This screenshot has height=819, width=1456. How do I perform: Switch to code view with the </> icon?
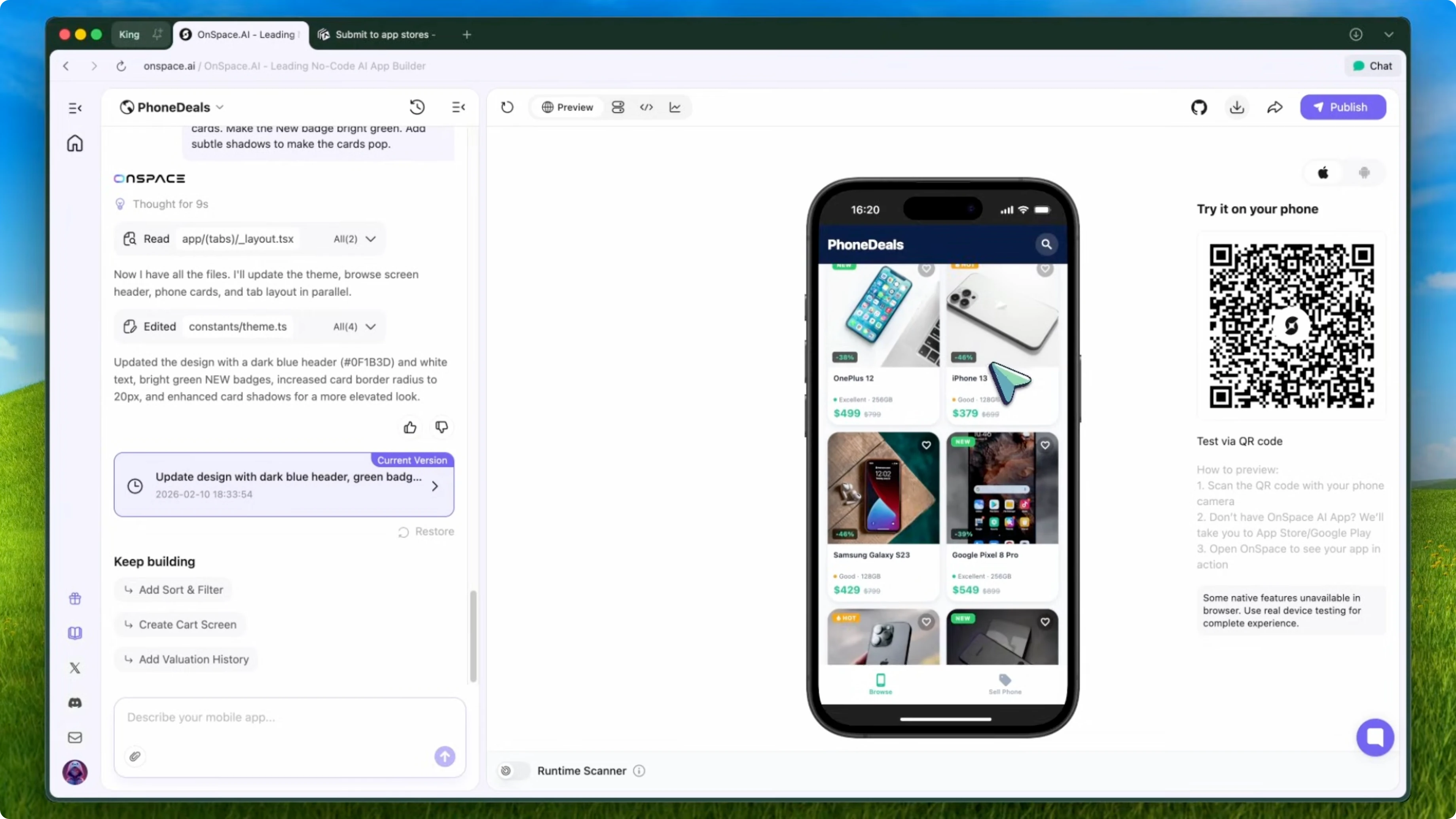point(646,107)
